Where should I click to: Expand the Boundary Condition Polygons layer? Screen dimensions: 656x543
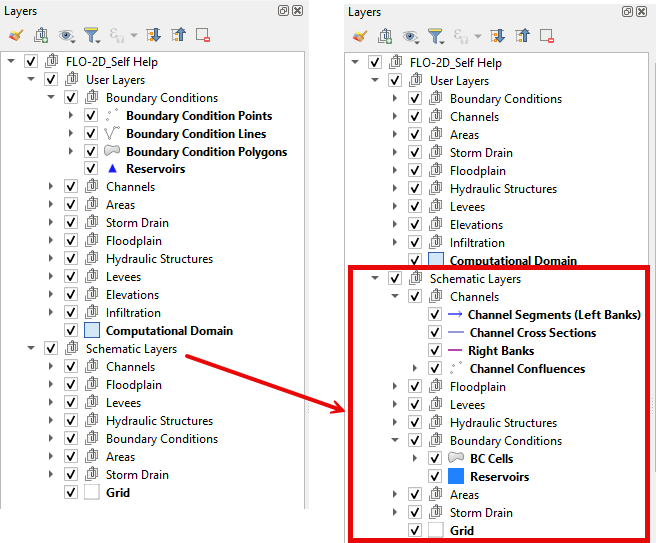pyautogui.click(x=71, y=152)
